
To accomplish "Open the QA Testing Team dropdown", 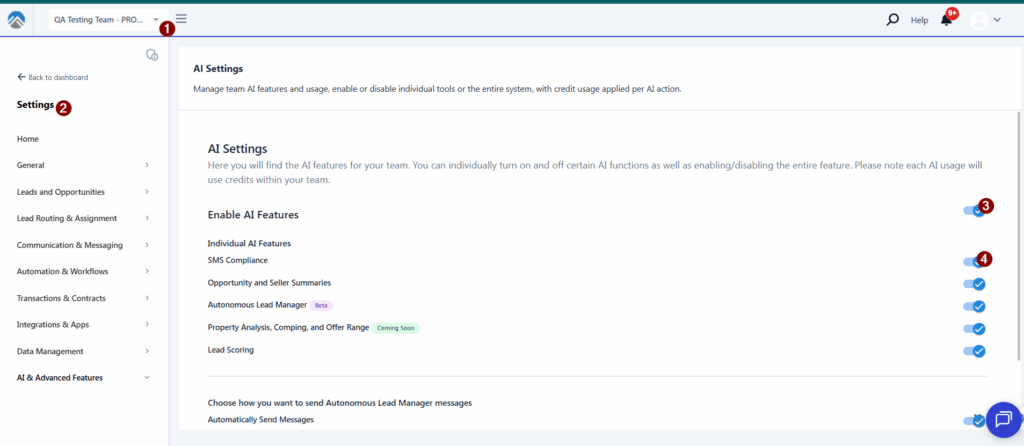I will [104, 19].
